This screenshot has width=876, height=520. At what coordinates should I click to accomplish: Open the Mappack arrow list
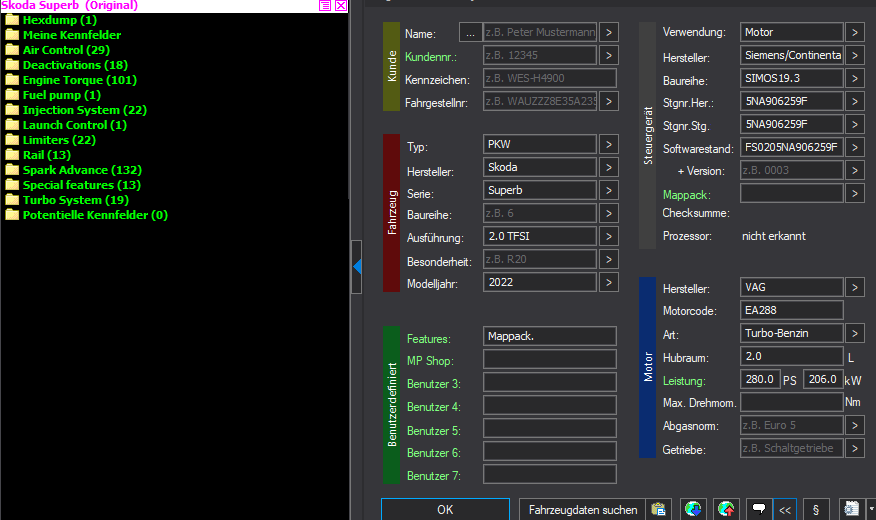click(855, 193)
